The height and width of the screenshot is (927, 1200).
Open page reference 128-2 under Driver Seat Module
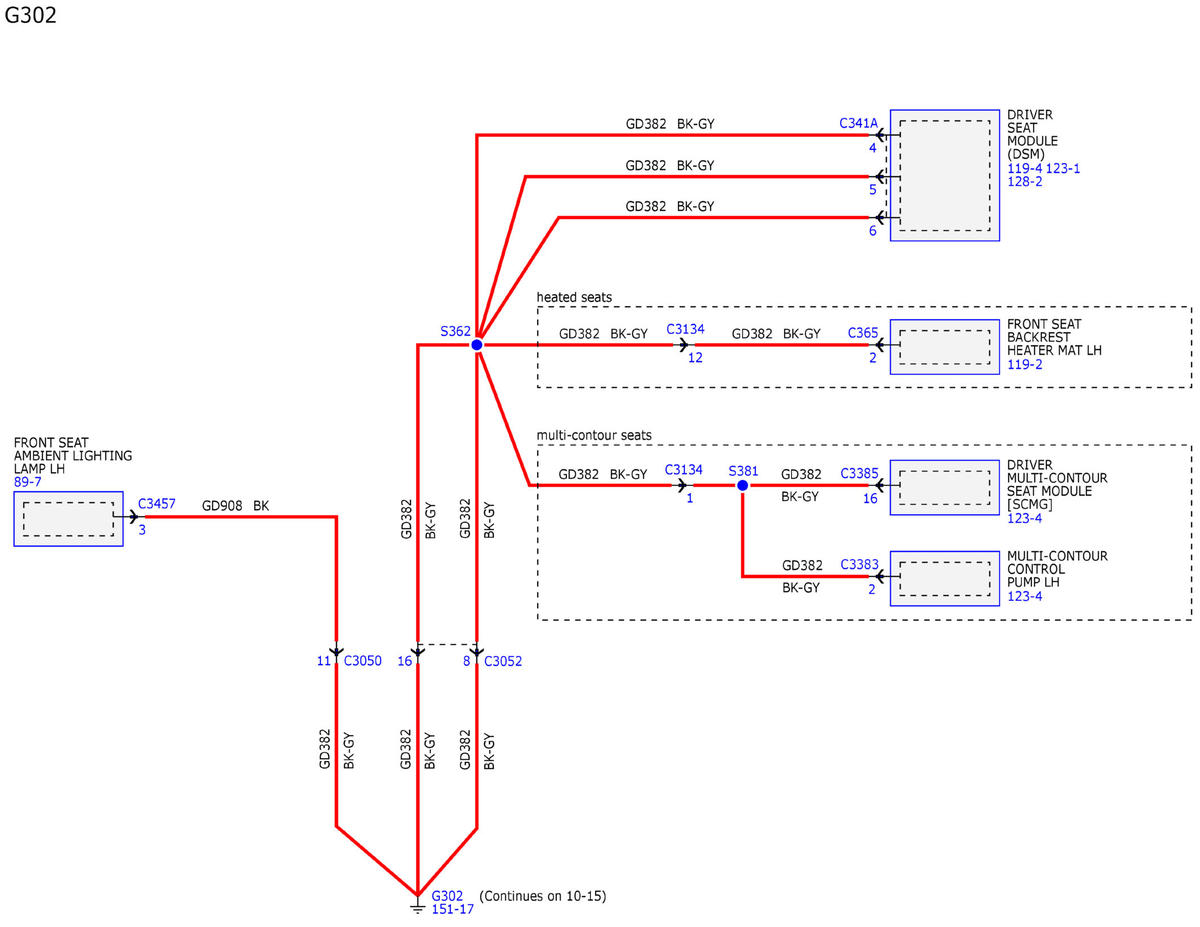1025,182
